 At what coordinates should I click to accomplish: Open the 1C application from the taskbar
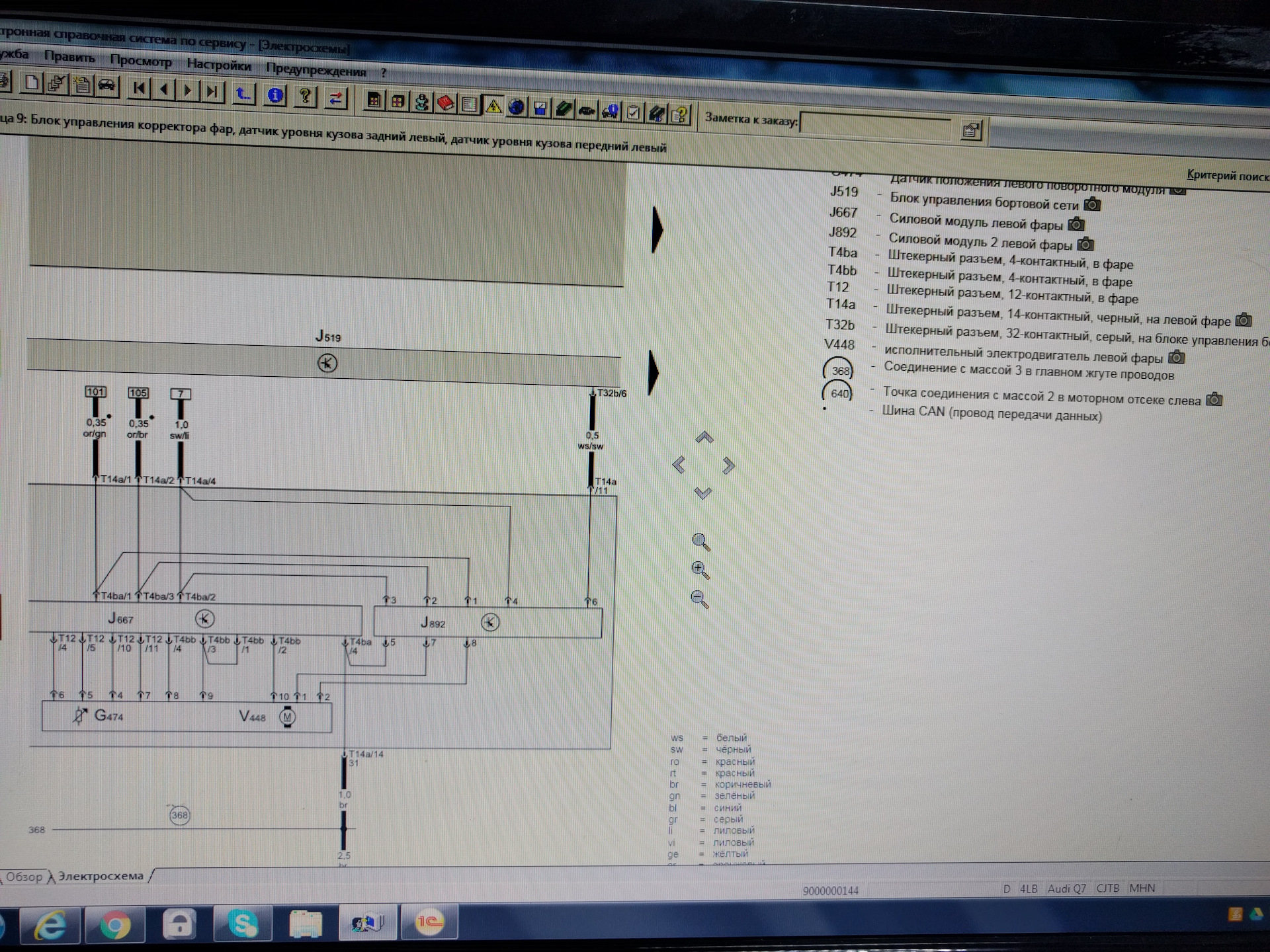coord(429,922)
